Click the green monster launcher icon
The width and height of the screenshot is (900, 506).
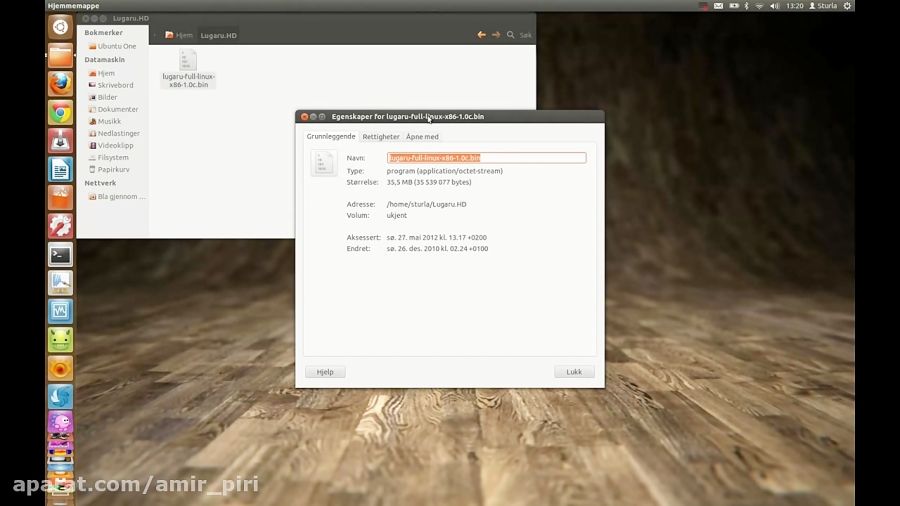tap(60, 340)
